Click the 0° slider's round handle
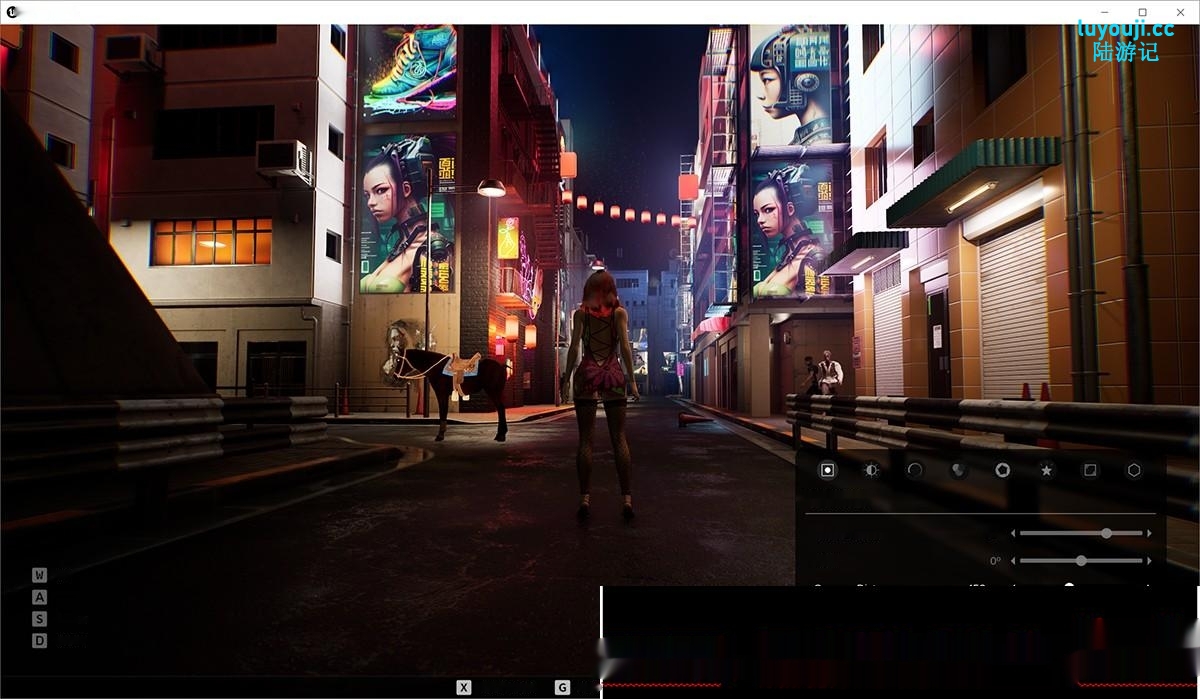The image size is (1200, 699). pos(1081,561)
